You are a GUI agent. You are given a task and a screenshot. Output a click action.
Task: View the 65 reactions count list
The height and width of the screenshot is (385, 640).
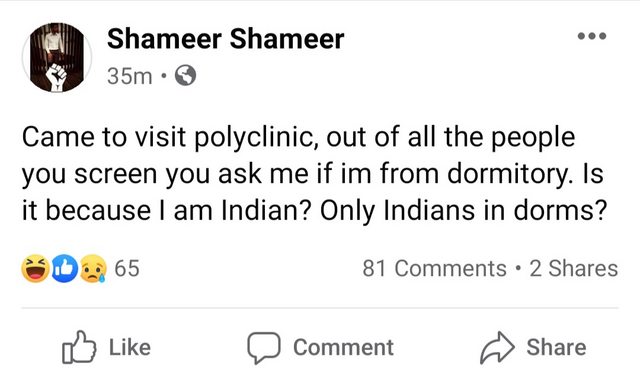coord(127,269)
